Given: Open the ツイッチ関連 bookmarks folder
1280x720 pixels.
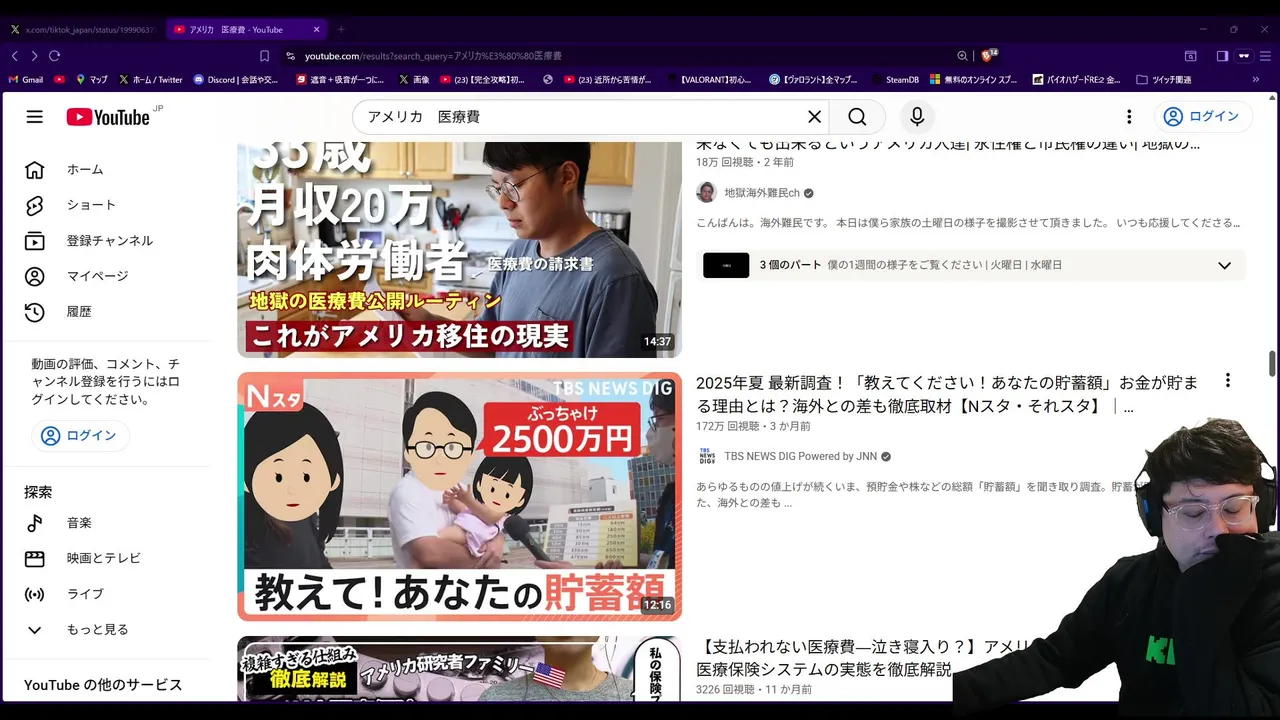Looking at the screenshot, I should [x=1164, y=80].
